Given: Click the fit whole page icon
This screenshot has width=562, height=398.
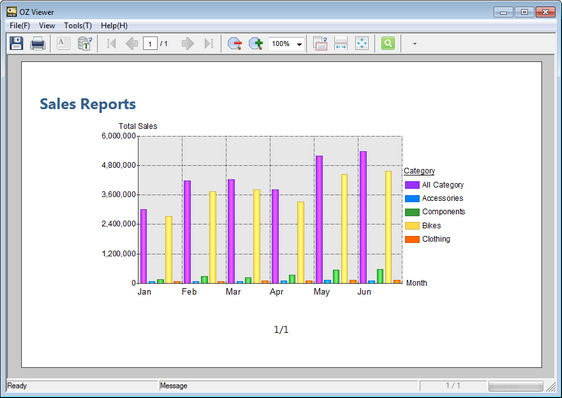Looking at the screenshot, I should coord(362,43).
